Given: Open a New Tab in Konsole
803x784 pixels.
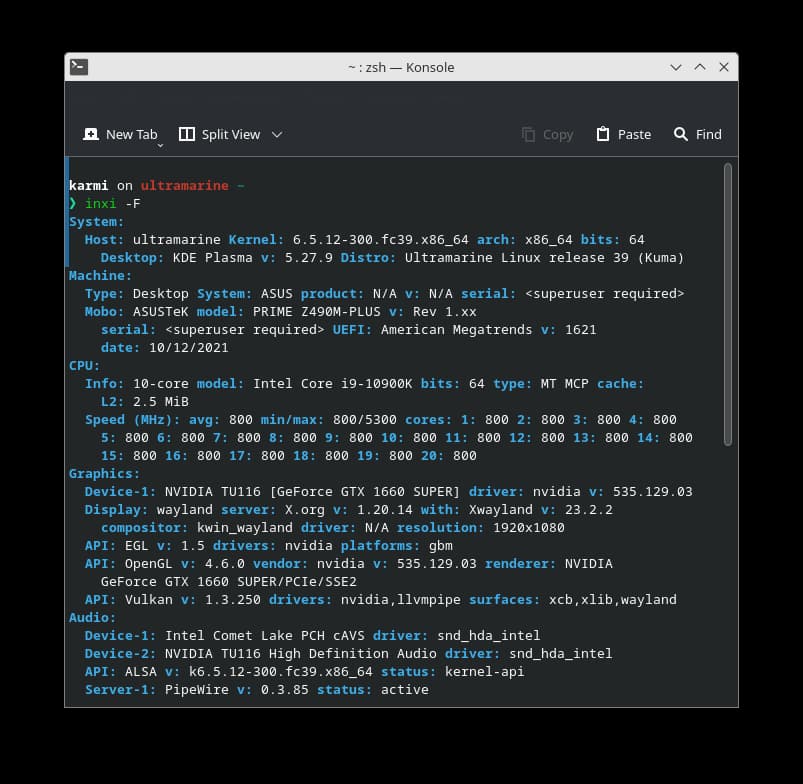Looking at the screenshot, I should [120, 135].
